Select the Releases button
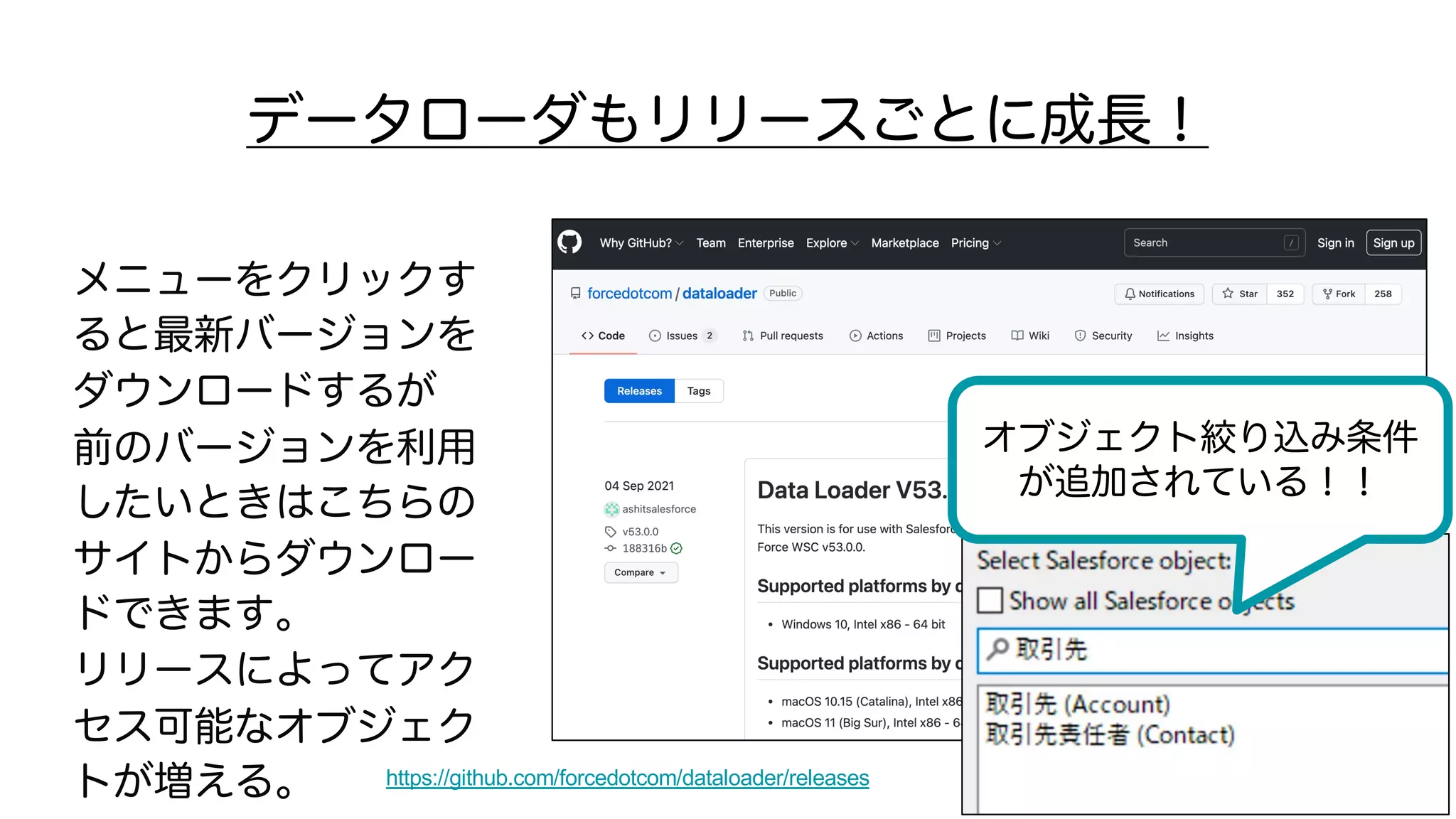This screenshot has height=819, width=1456. (x=639, y=391)
